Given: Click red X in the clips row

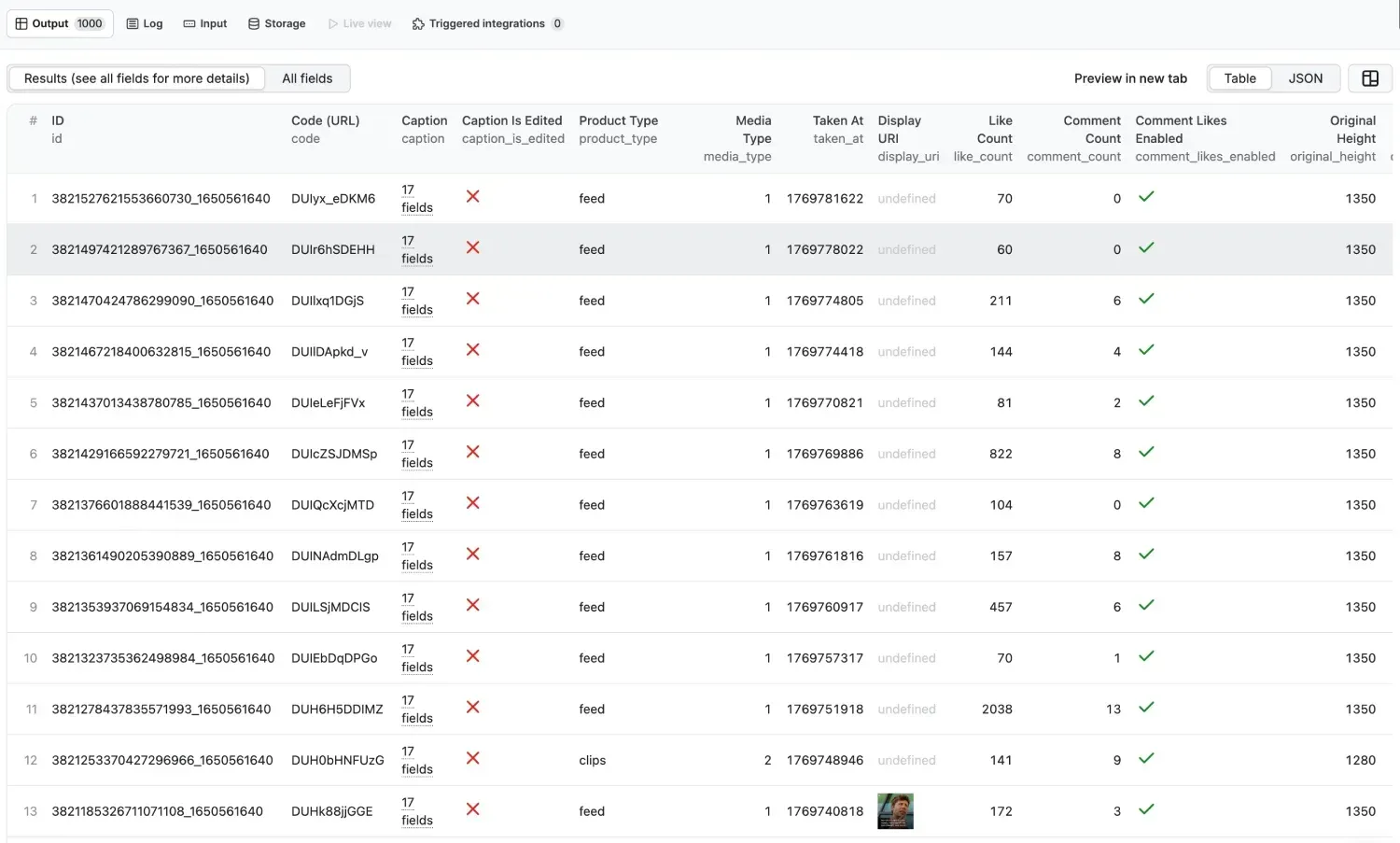Looking at the screenshot, I should click(x=473, y=758).
